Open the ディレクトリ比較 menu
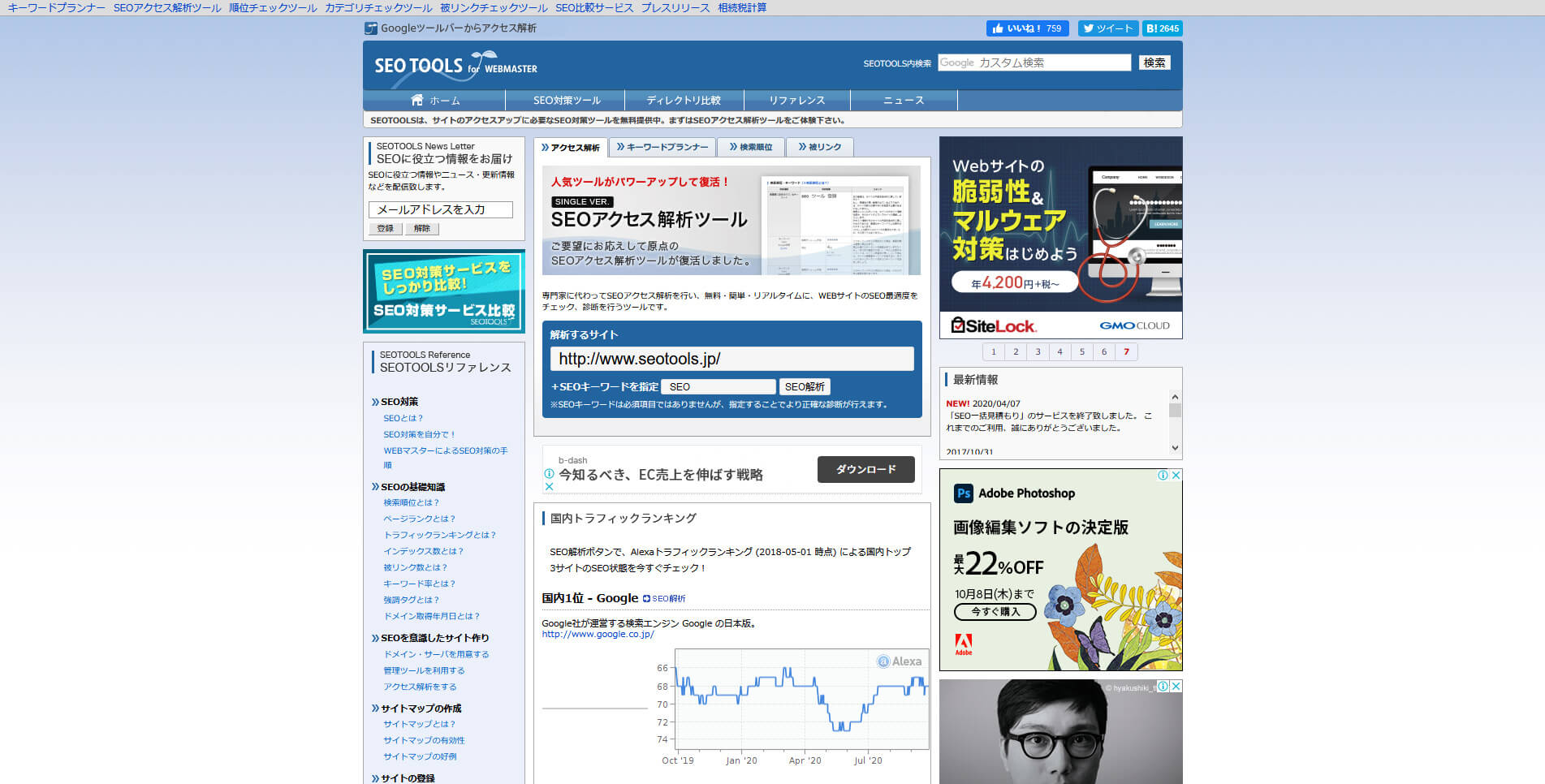Image resolution: width=1545 pixels, height=784 pixels. pyautogui.click(x=684, y=101)
